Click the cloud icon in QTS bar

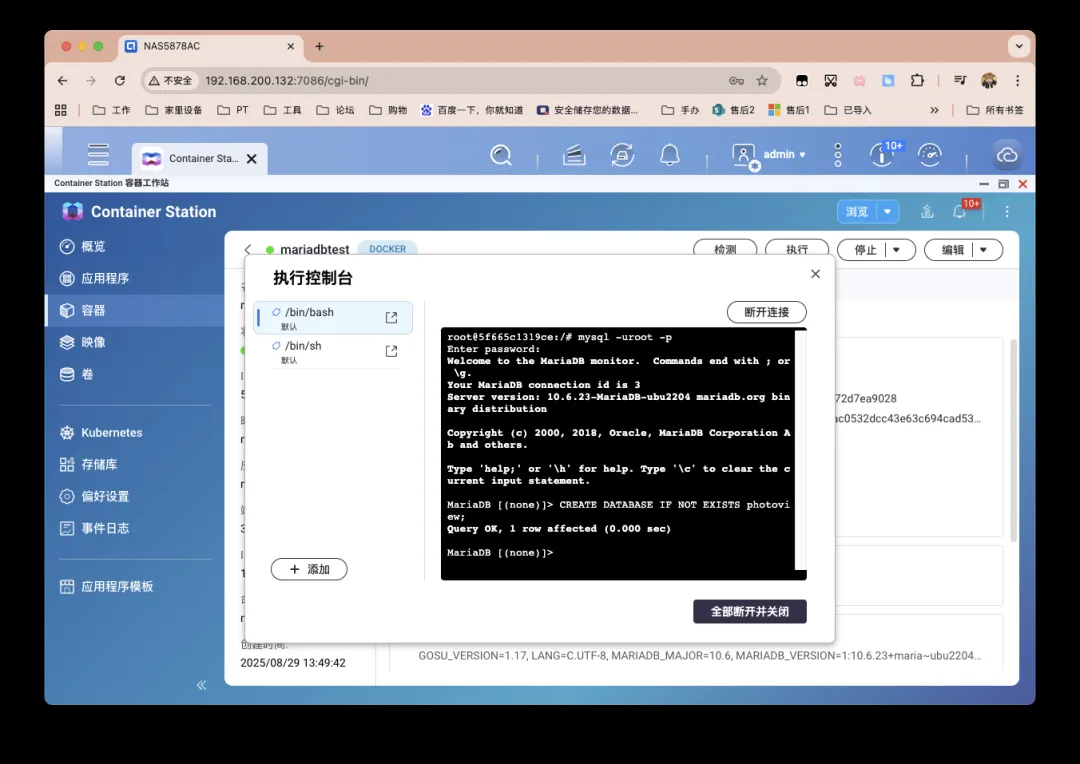(x=1007, y=155)
